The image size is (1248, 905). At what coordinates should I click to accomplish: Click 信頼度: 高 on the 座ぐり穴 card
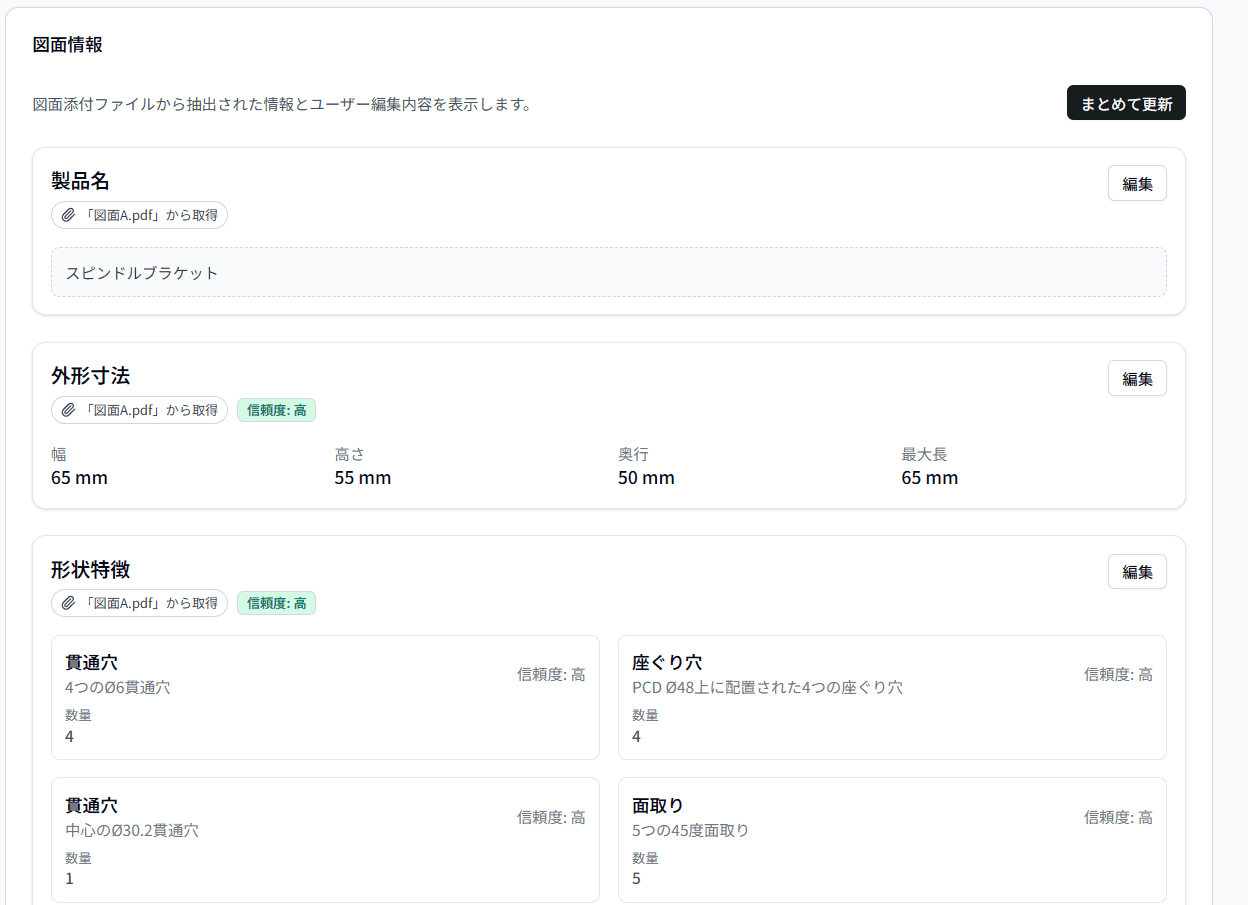click(1119, 674)
